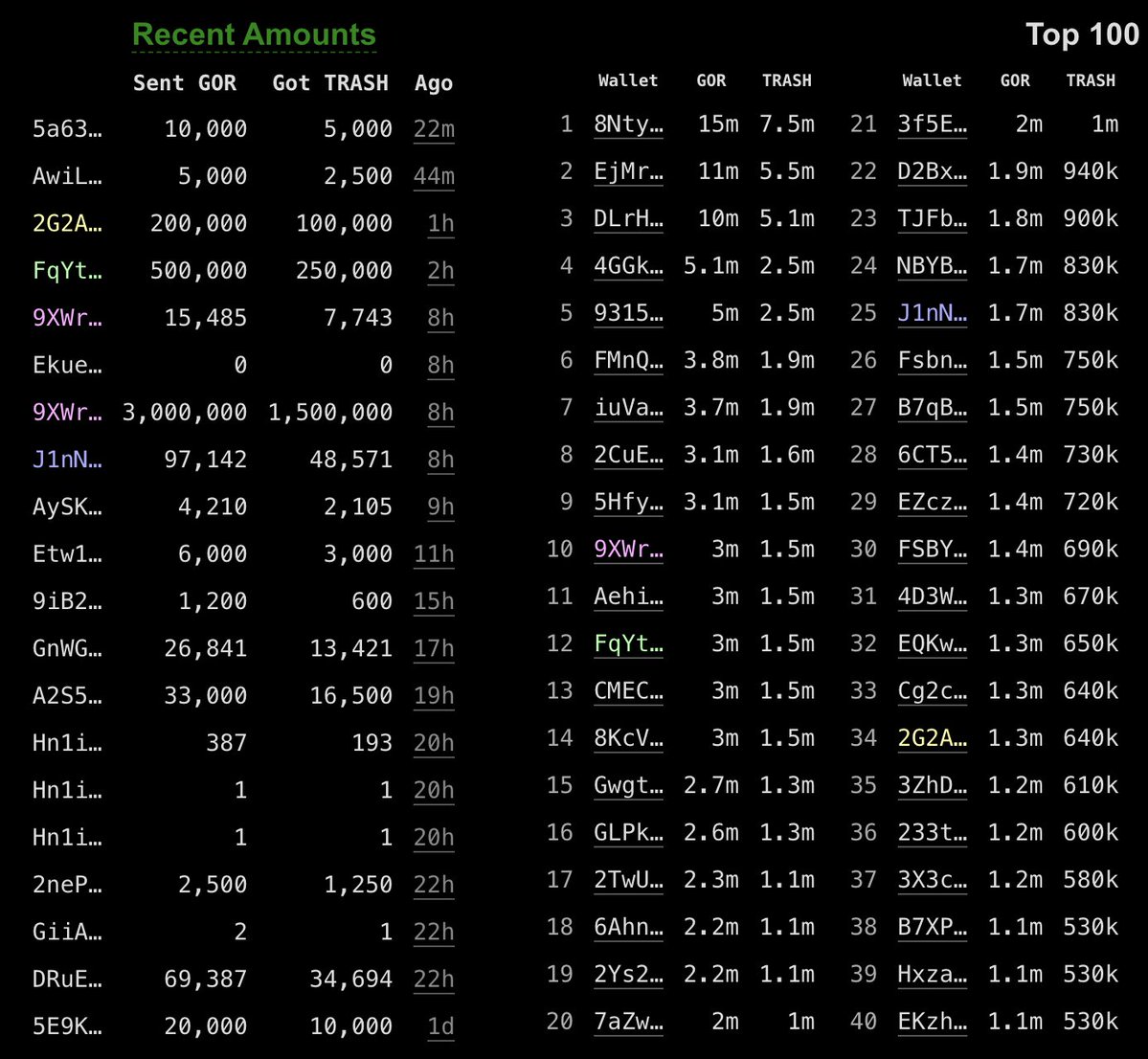
Task: View wallet B7XP… at rank 38
Action: (932, 927)
